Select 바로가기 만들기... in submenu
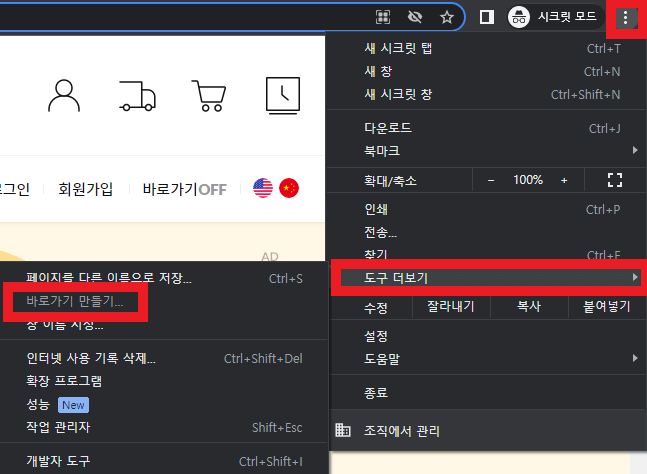The height and width of the screenshot is (474, 647). (x=75, y=301)
